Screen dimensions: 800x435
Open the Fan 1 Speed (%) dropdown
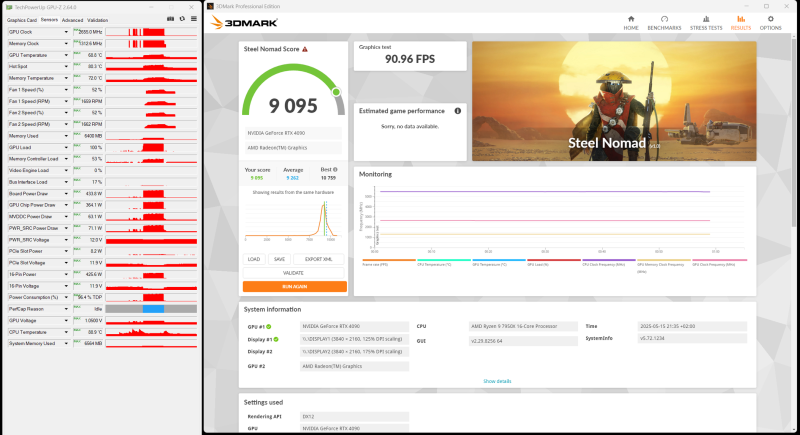[x=66, y=90]
